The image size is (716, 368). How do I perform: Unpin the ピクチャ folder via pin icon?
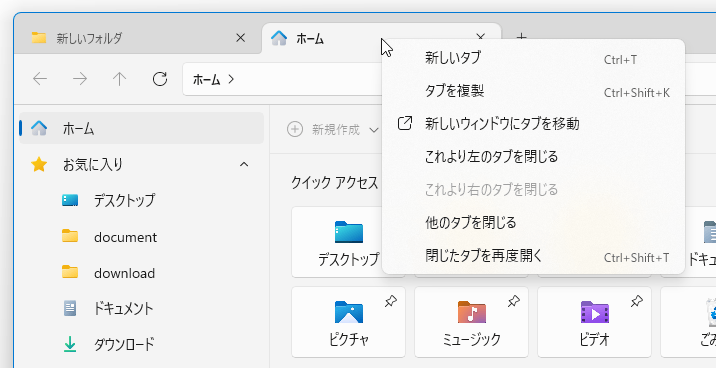(390, 301)
